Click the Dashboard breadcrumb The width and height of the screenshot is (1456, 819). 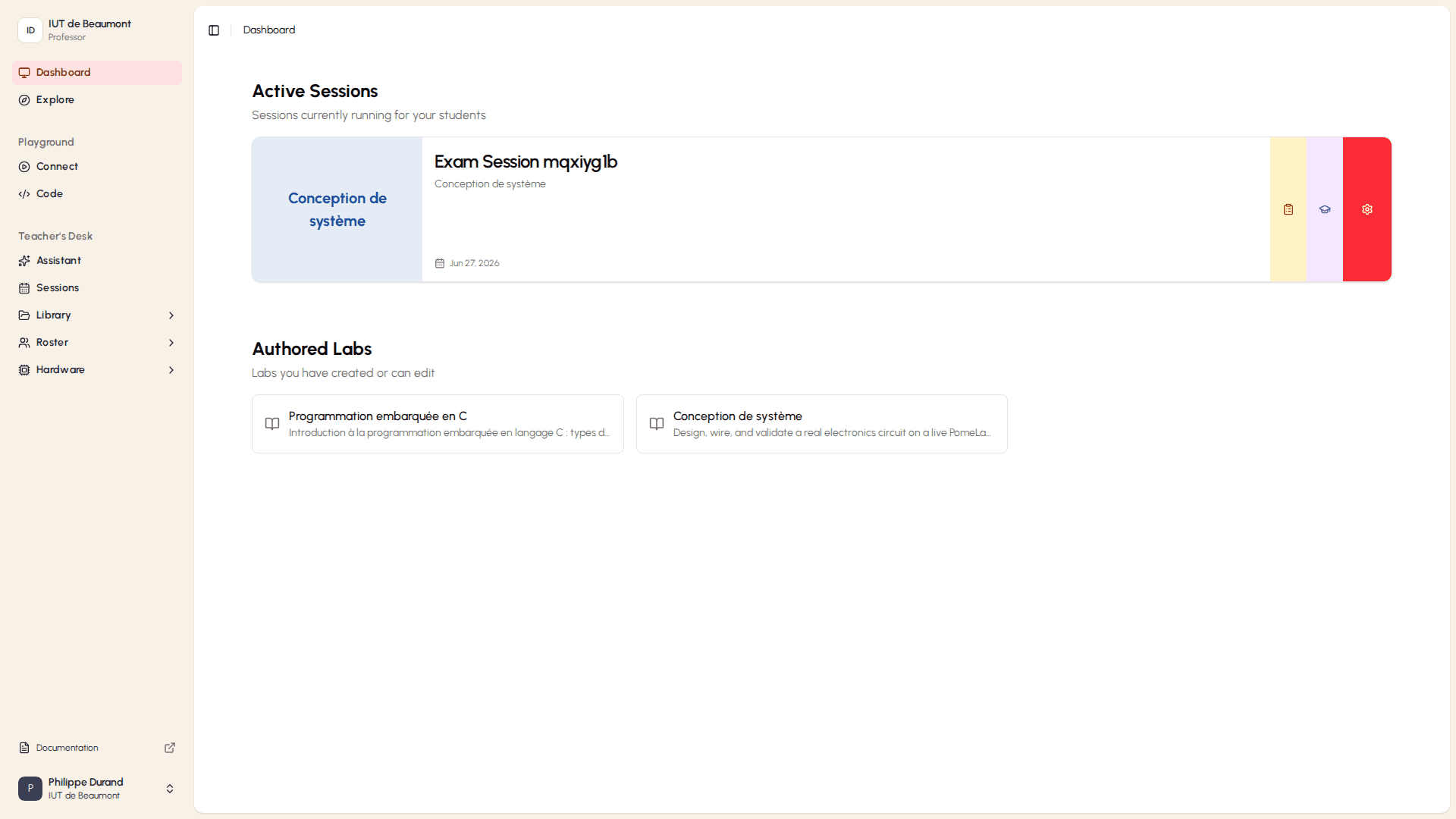pos(269,30)
